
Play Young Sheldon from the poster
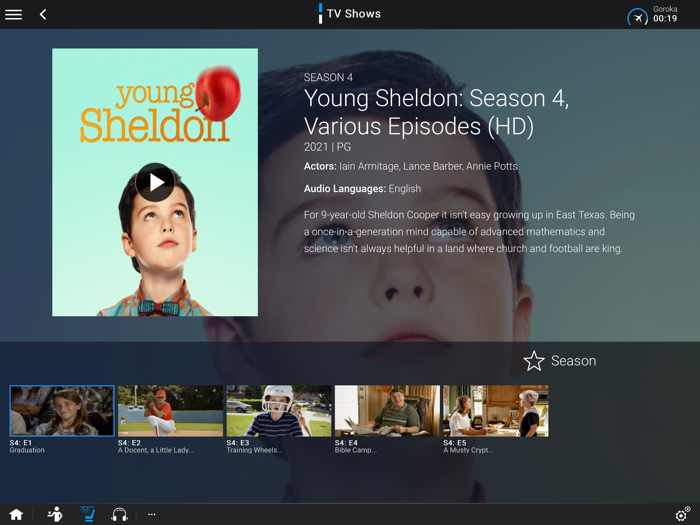tap(155, 182)
